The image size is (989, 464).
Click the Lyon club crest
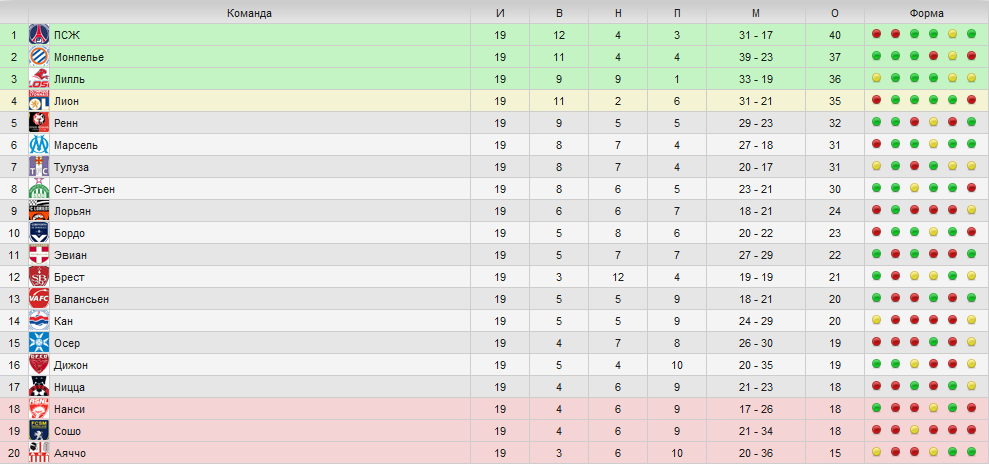coord(39,101)
